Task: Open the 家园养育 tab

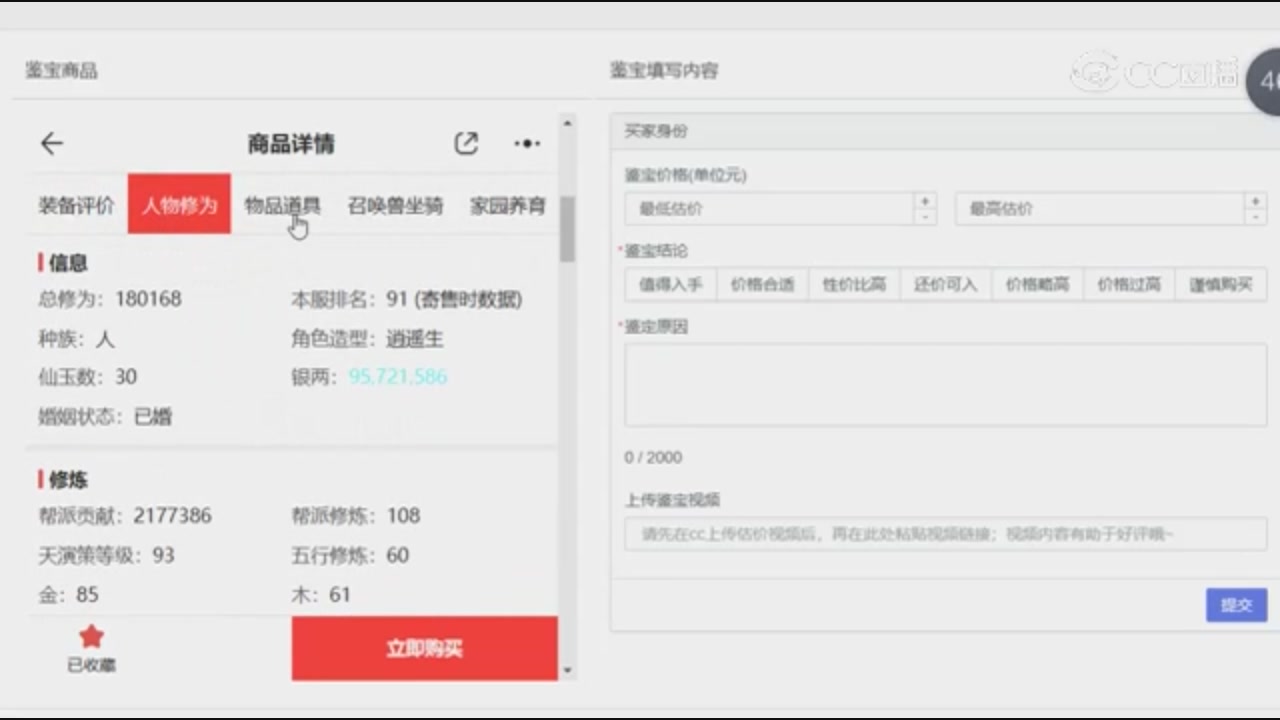Action: (x=508, y=206)
